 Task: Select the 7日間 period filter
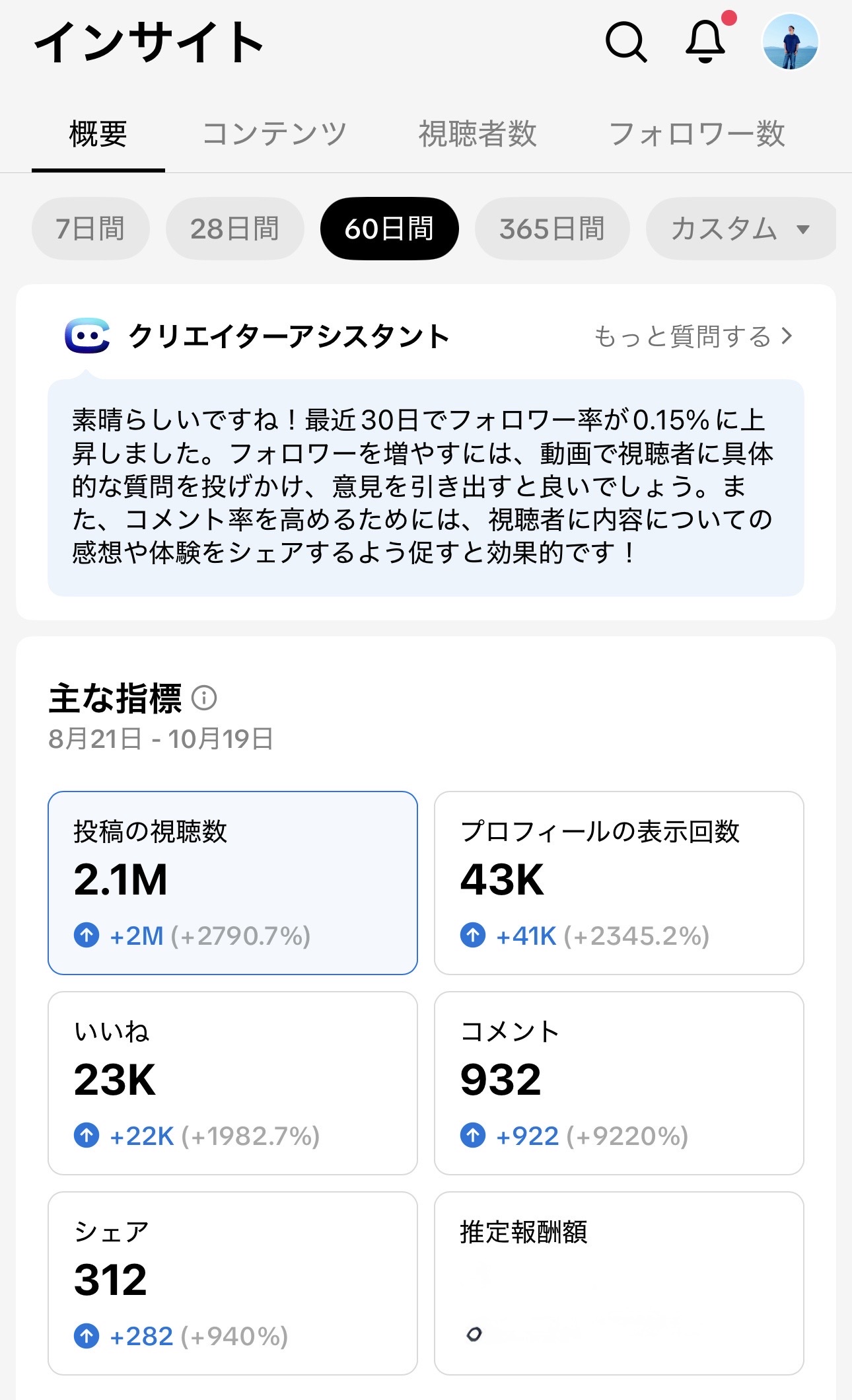pos(90,229)
